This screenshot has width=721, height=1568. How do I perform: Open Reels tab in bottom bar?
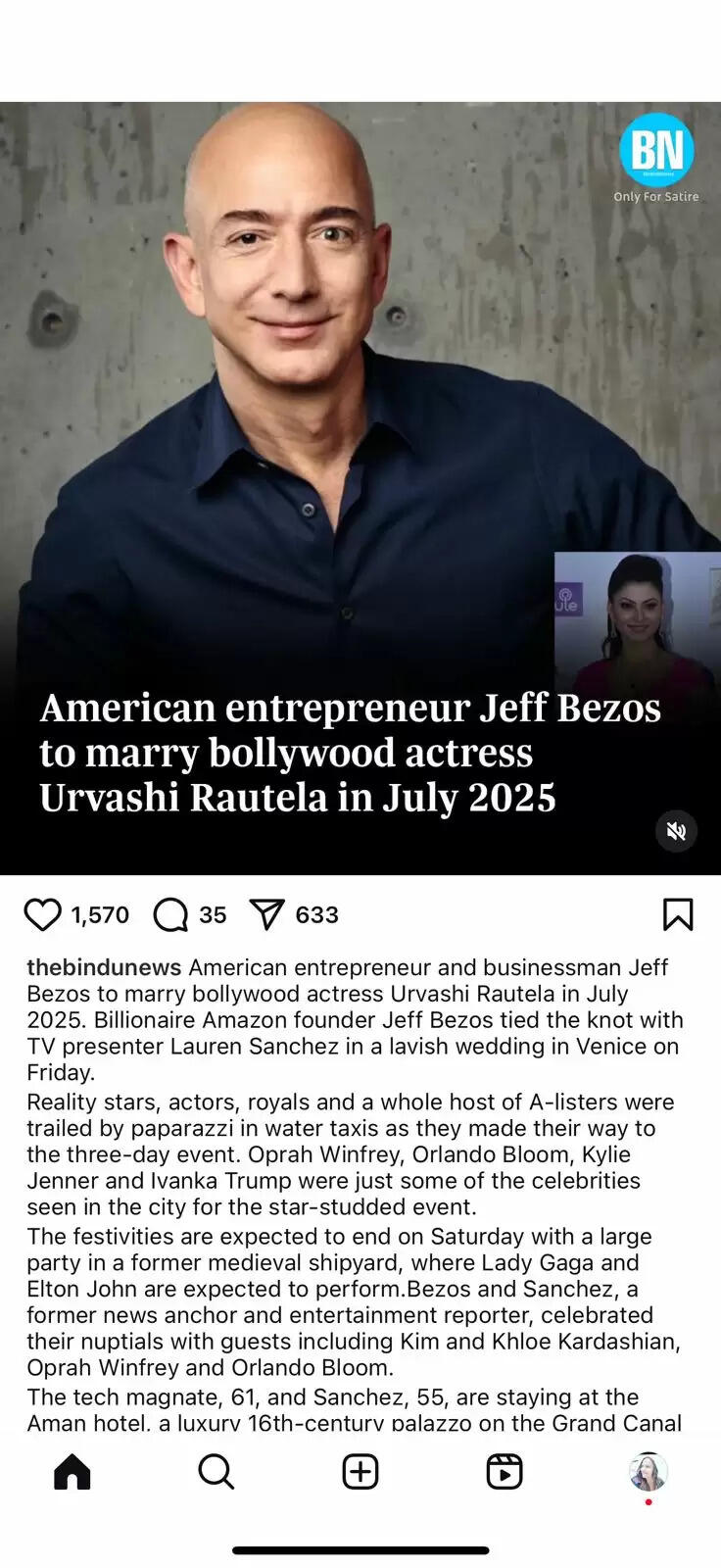point(505,1471)
